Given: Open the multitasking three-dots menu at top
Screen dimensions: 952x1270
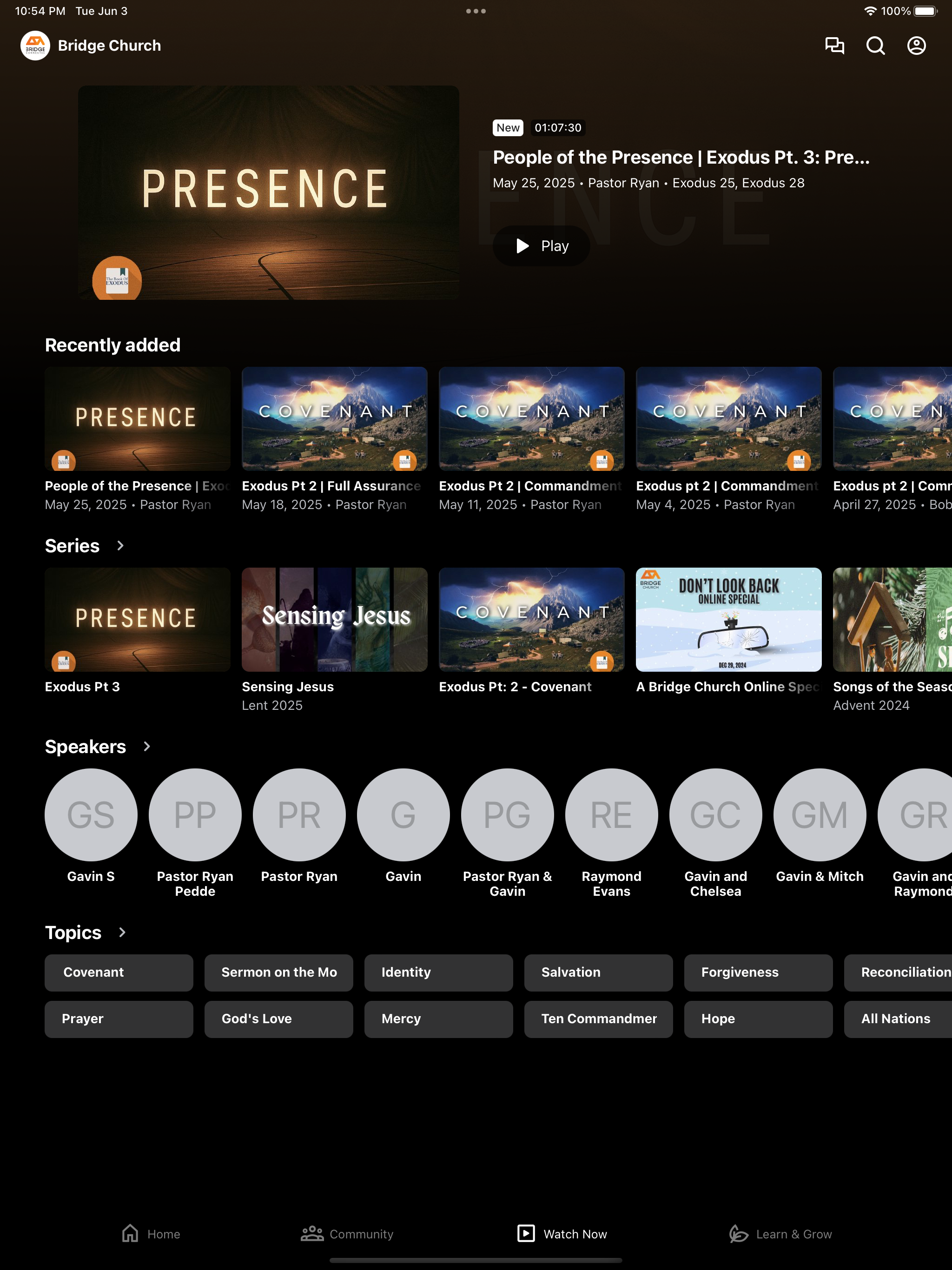Looking at the screenshot, I should point(476,11).
